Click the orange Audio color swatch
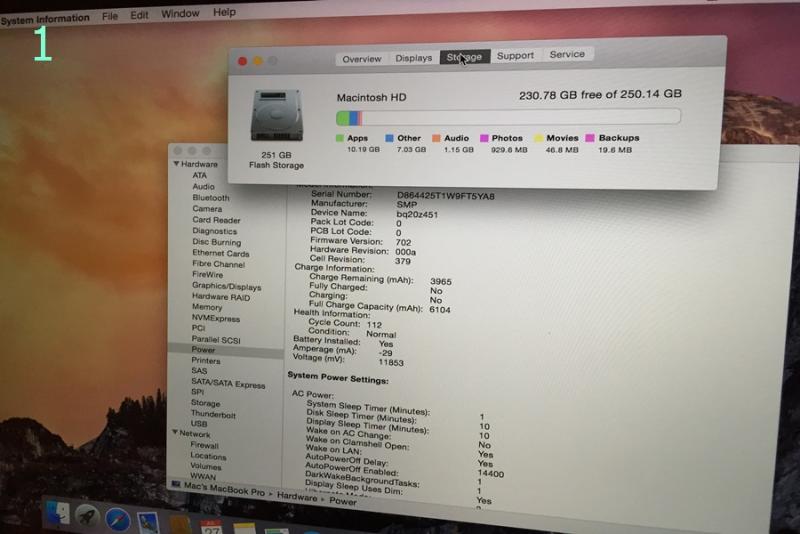The height and width of the screenshot is (534, 800). pos(436,138)
